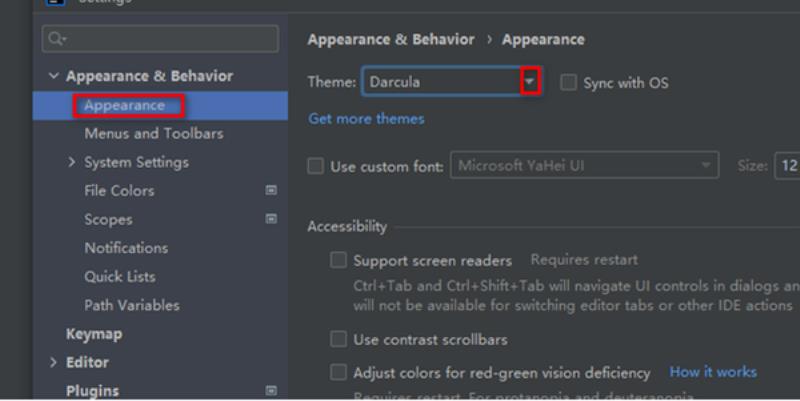Click Plugins badge icon in sidebar
This screenshot has width=800, height=401.
point(271,391)
